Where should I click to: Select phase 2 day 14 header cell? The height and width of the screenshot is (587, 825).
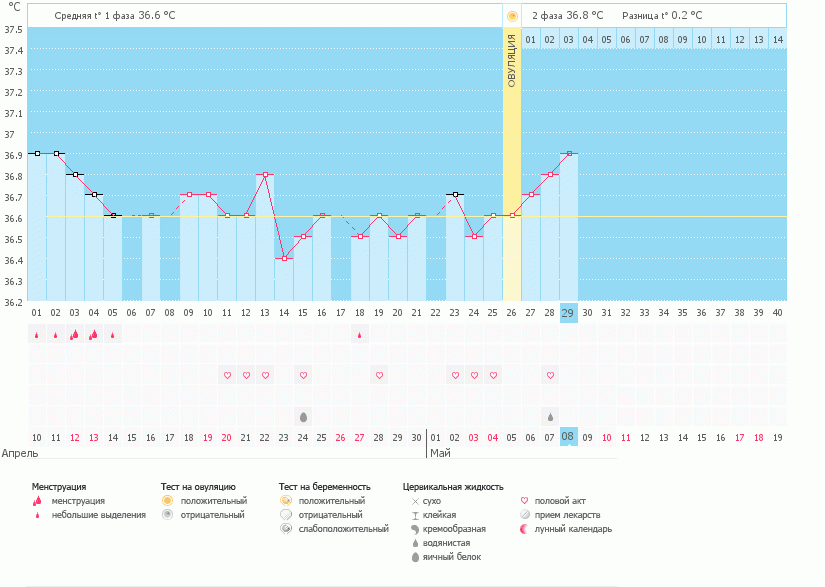point(777,39)
